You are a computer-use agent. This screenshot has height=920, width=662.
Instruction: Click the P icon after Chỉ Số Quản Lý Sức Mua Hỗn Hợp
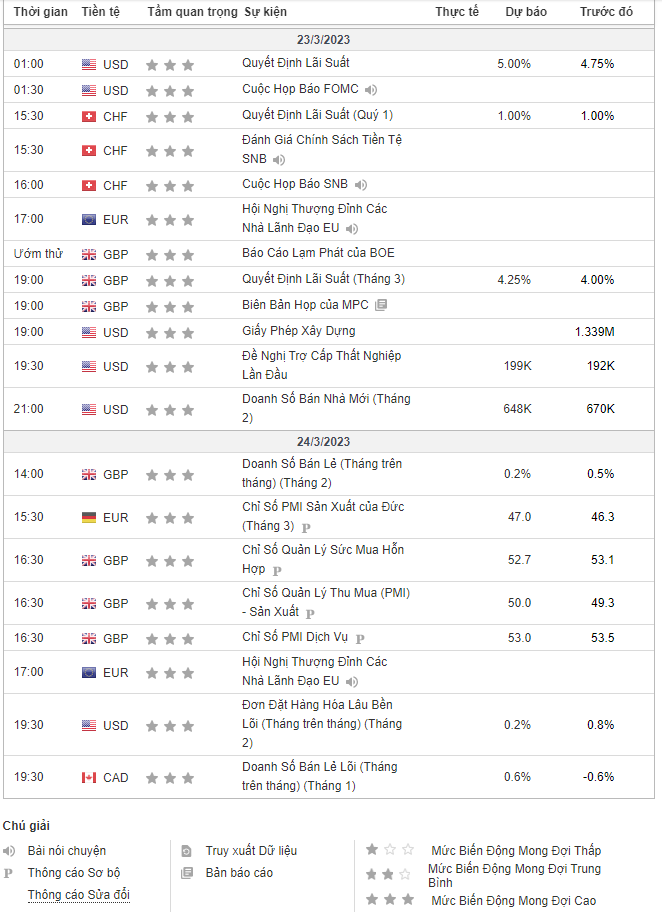point(277,570)
